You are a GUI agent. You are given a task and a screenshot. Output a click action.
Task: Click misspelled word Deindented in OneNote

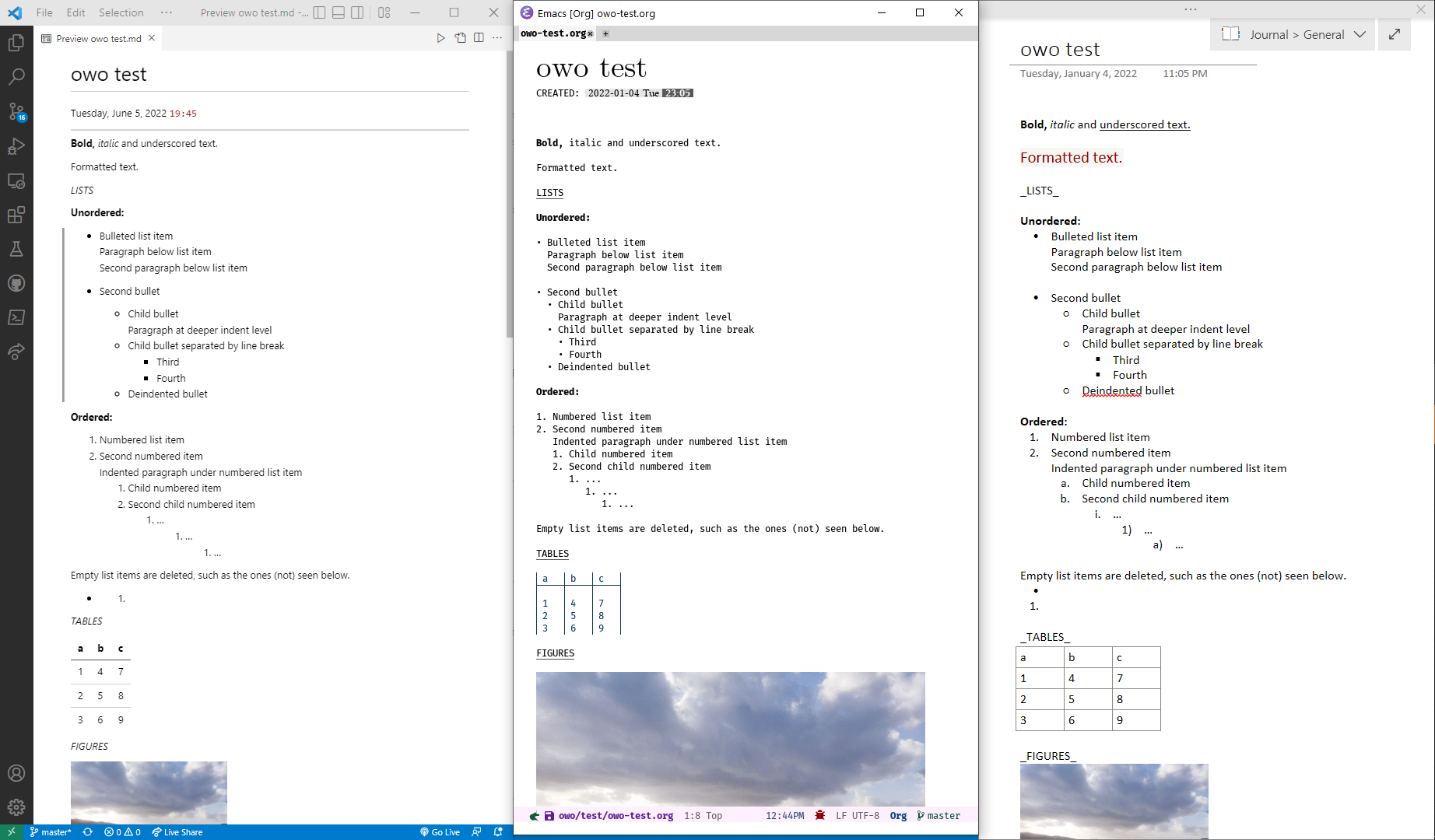click(x=1111, y=390)
